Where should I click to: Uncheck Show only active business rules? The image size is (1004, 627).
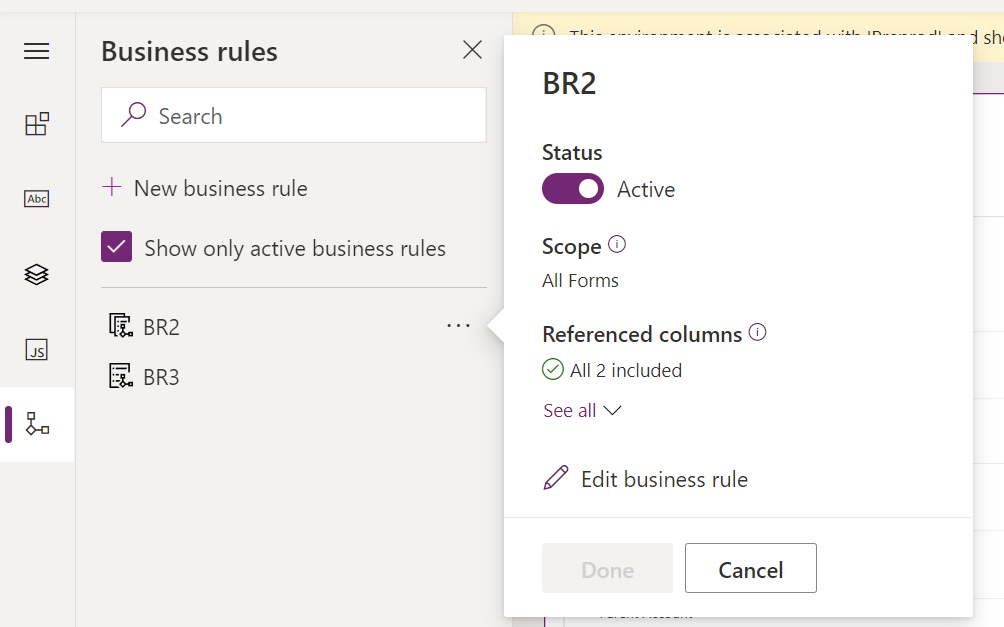click(117, 248)
